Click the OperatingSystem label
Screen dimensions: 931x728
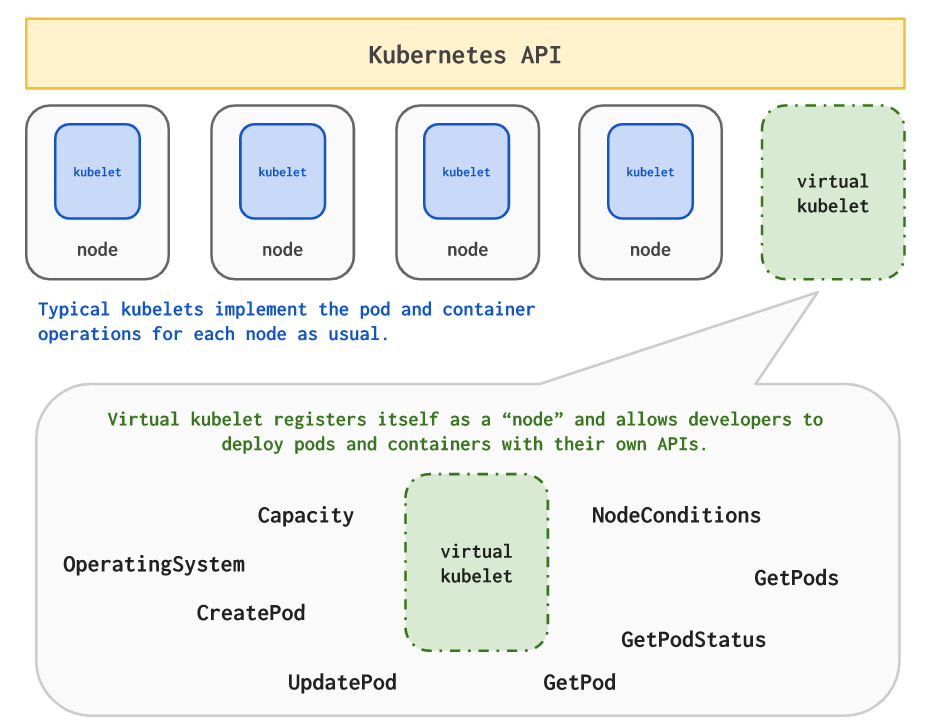pyautogui.click(x=154, y=564)
